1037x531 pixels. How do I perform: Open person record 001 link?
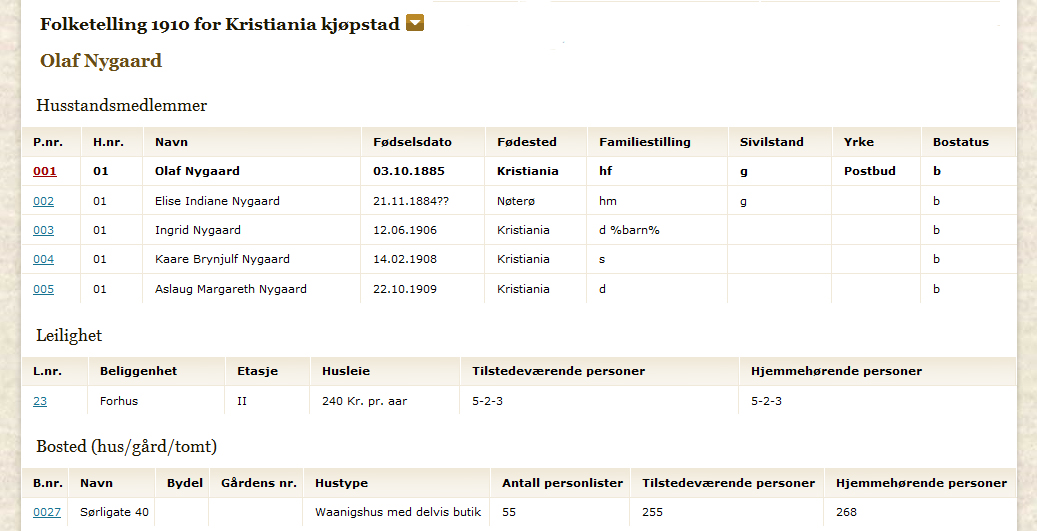[x=45, y=171]
